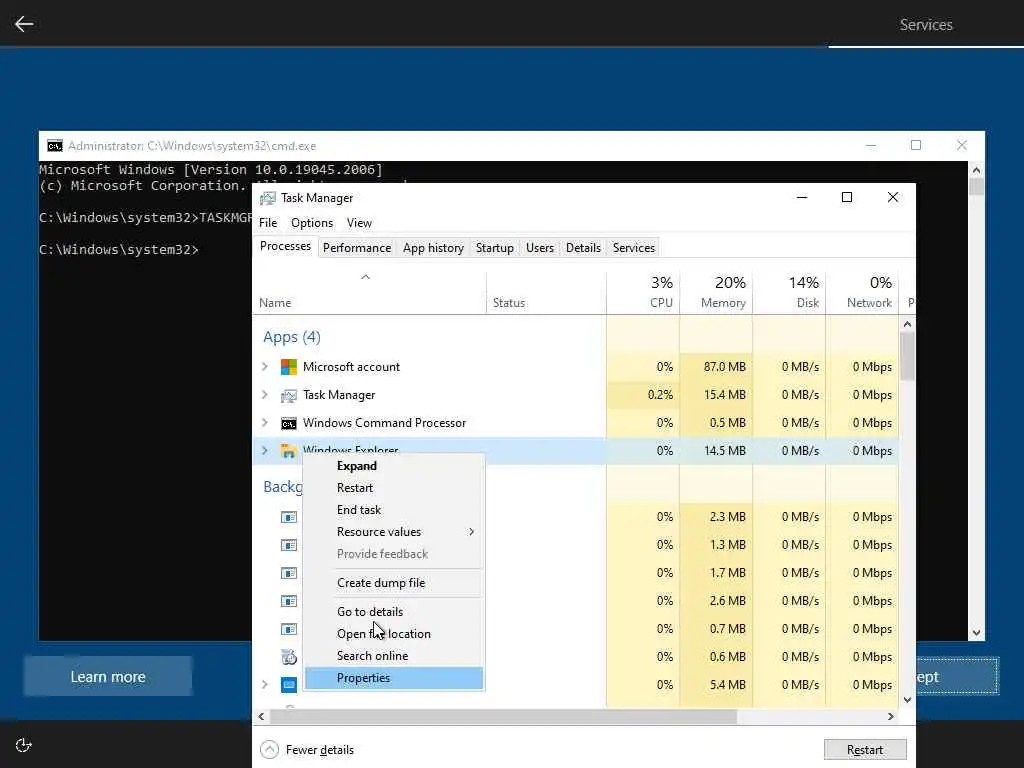Click the Task Manager row icon
1024x768 pixels.
coord(289,395)
